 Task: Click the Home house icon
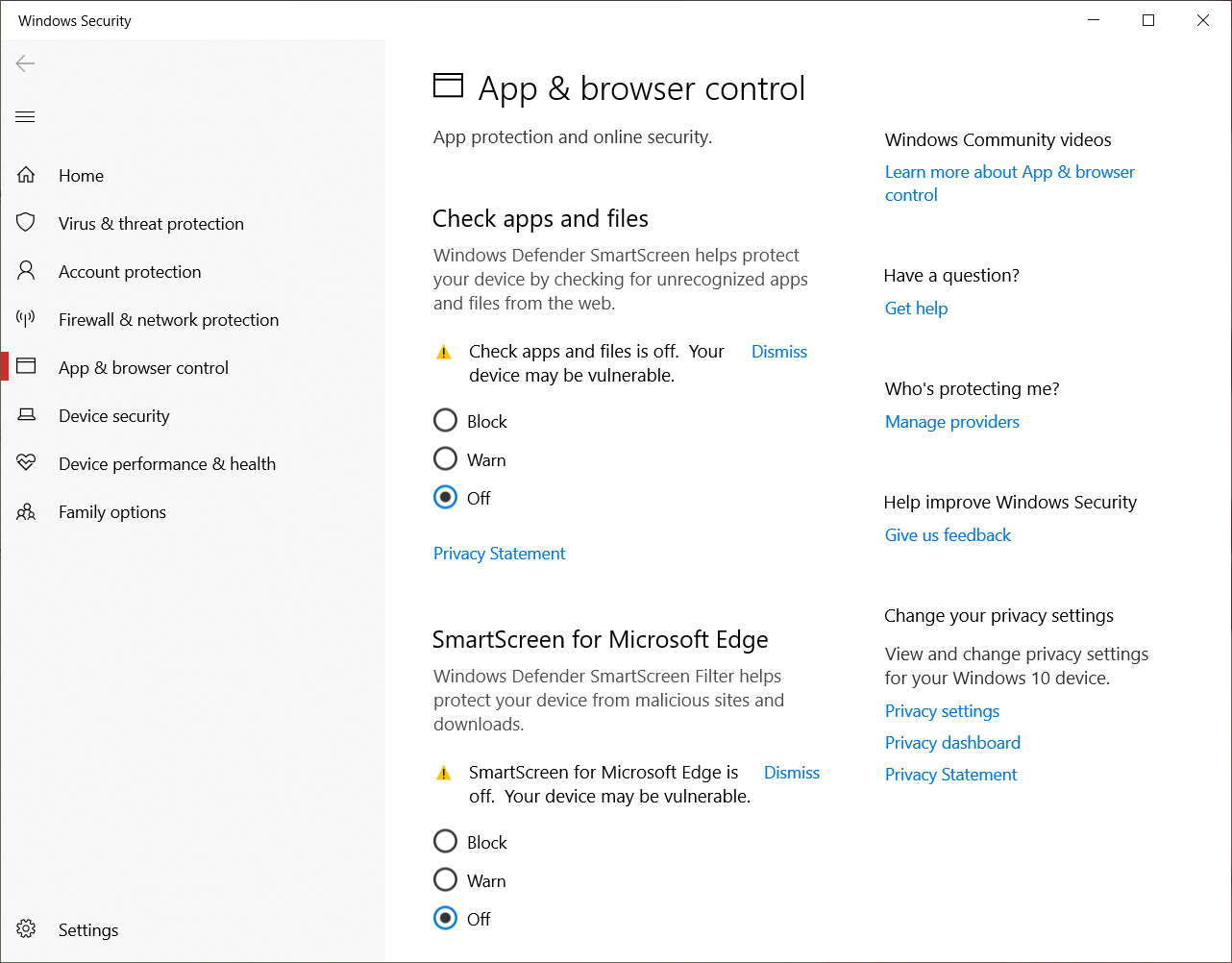(26, 175)
